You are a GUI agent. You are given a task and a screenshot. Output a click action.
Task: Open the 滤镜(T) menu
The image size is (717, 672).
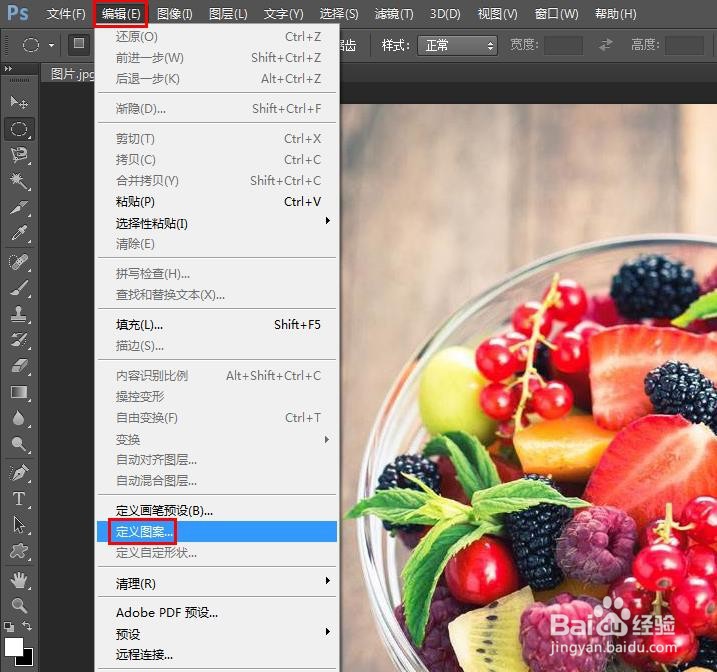[394, 14]
